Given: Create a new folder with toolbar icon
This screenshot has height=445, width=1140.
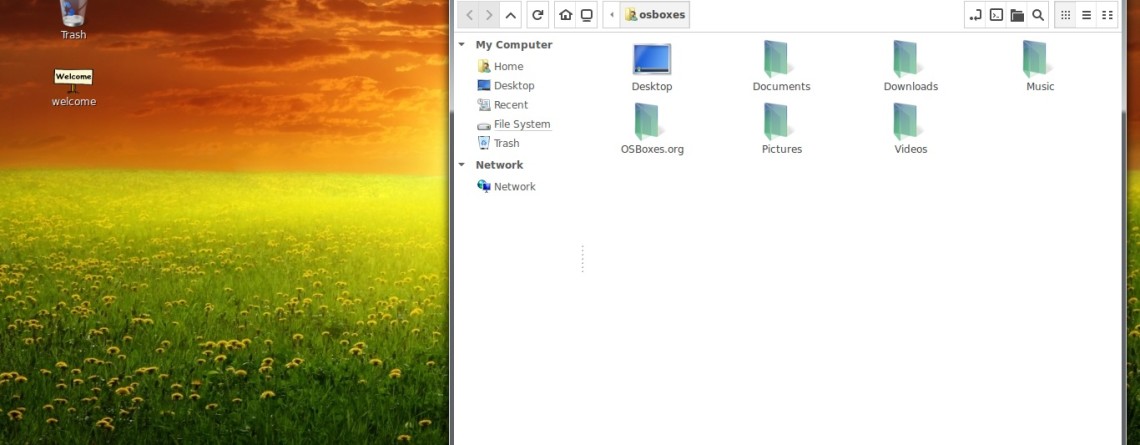Looking at the screenshot, I should pyautogui.click(x=1017, y=15).
